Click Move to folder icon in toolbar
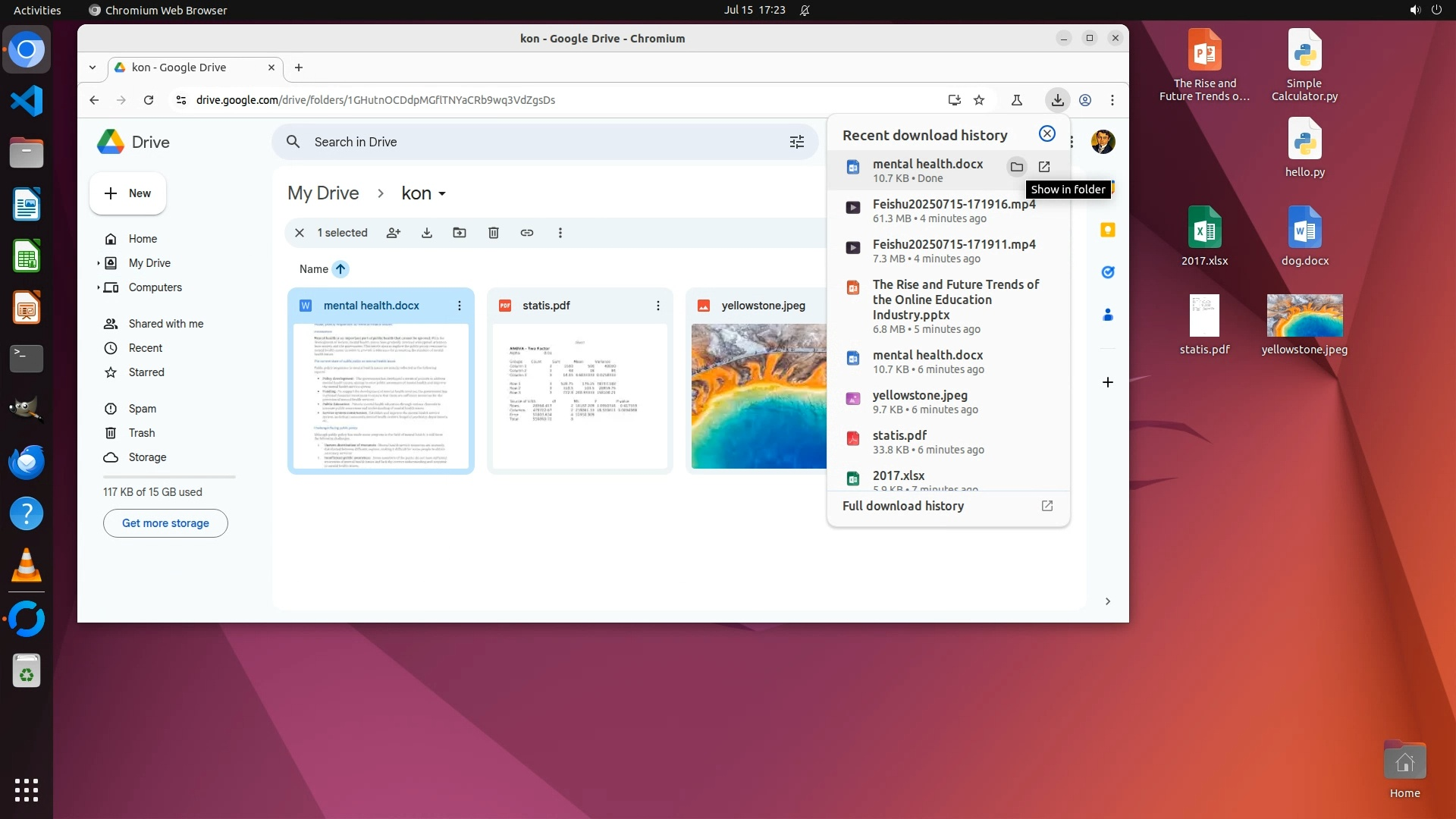1456x819 pixels. point(460,233)
